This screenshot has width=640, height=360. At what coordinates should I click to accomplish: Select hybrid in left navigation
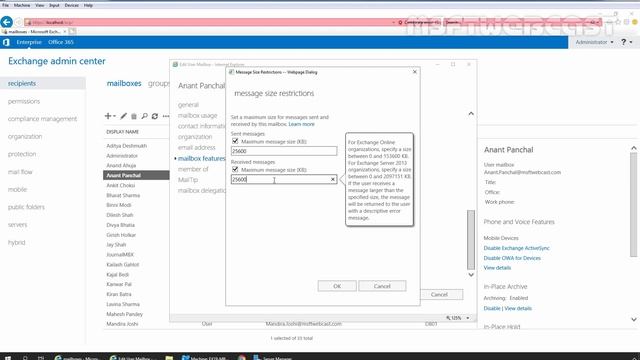(x=17, y=242)
